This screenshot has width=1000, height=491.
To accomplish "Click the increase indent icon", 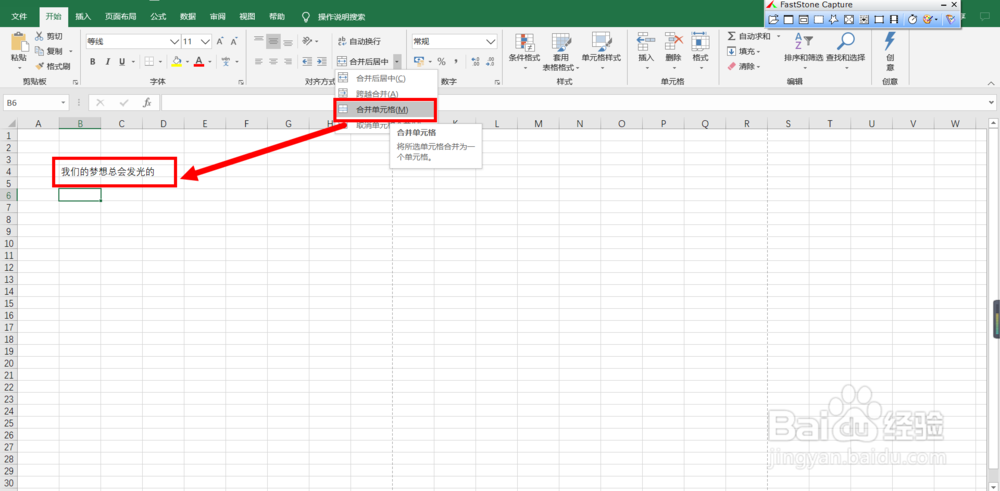I will 321,62.
